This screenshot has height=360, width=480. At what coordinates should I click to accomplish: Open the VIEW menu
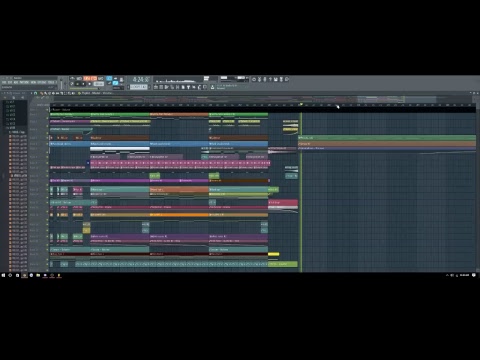[x=33, y=82]
